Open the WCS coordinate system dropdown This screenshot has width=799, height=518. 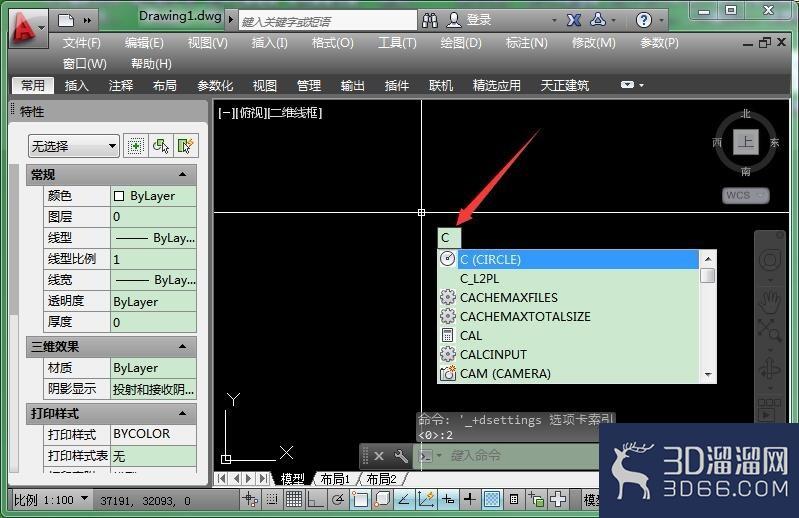[745, 195]
